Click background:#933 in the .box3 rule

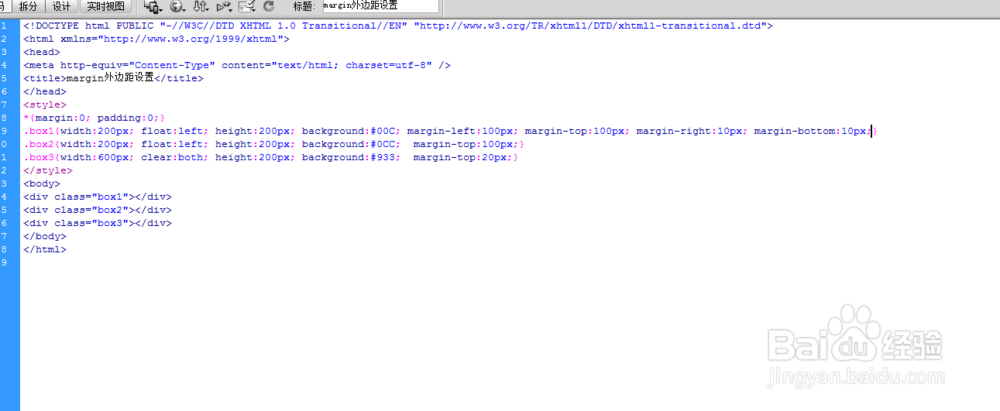(x=351, y=157)
